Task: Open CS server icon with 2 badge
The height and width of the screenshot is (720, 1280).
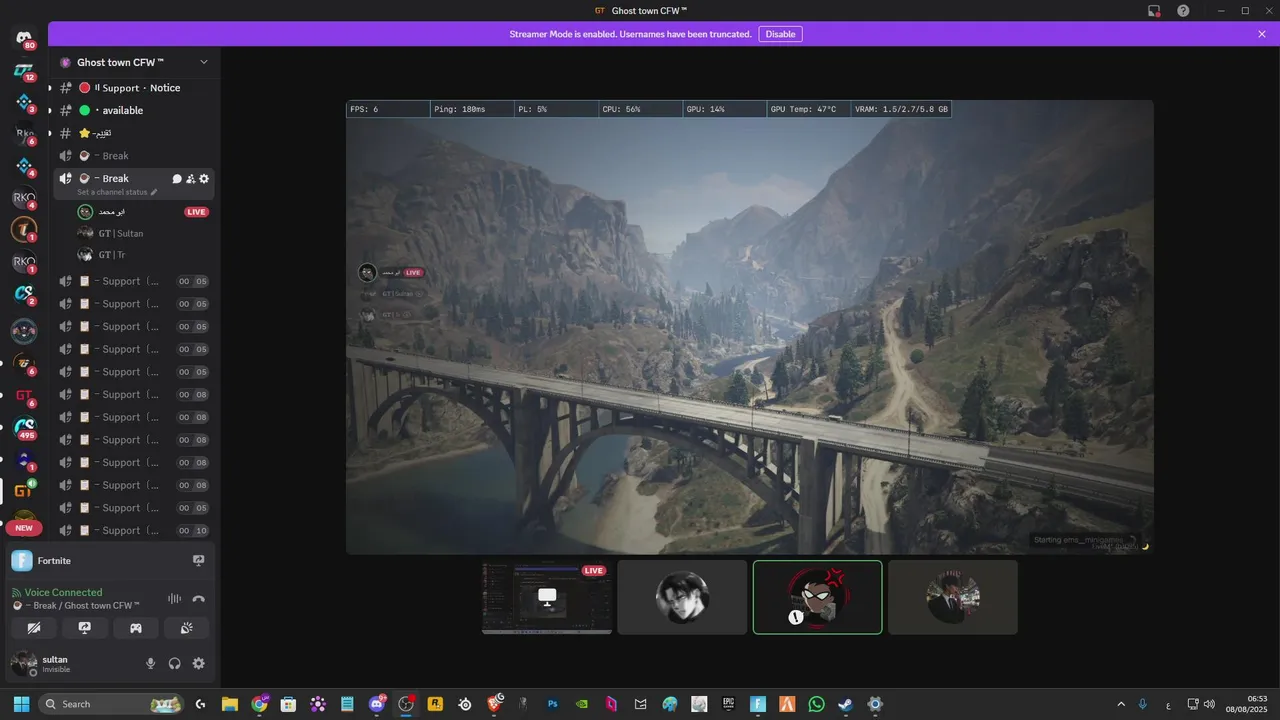Action: (24, 294)
